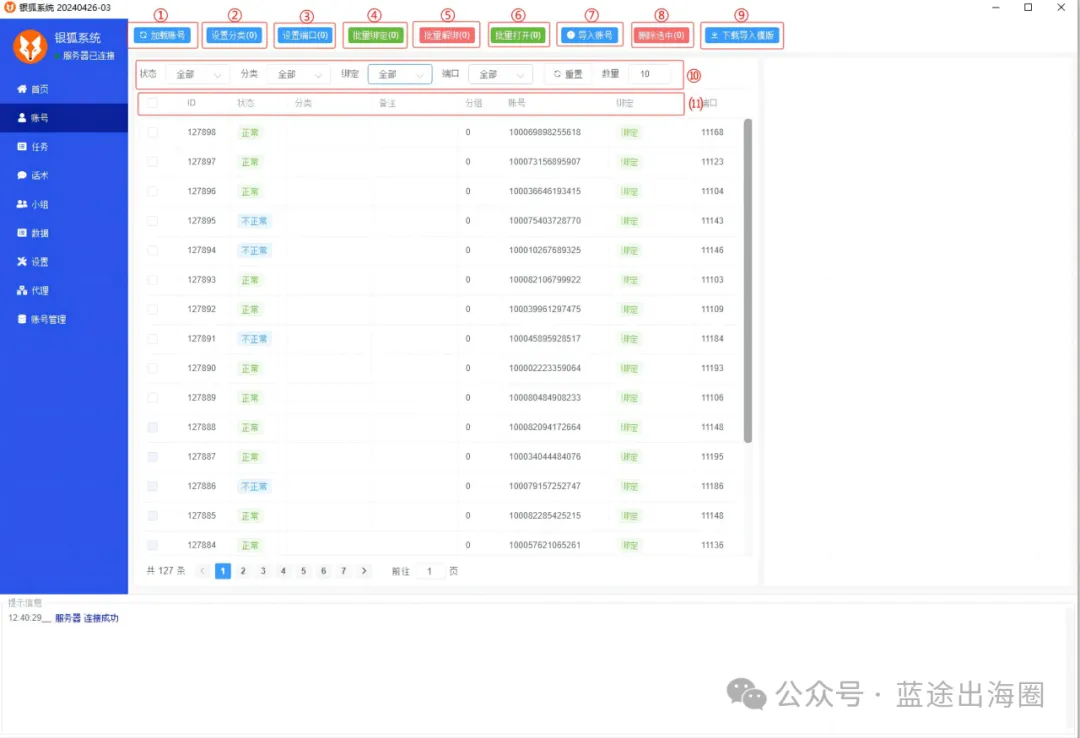
Task: Click the 服务器 连接成功 log message
Action: pos(87,618)
